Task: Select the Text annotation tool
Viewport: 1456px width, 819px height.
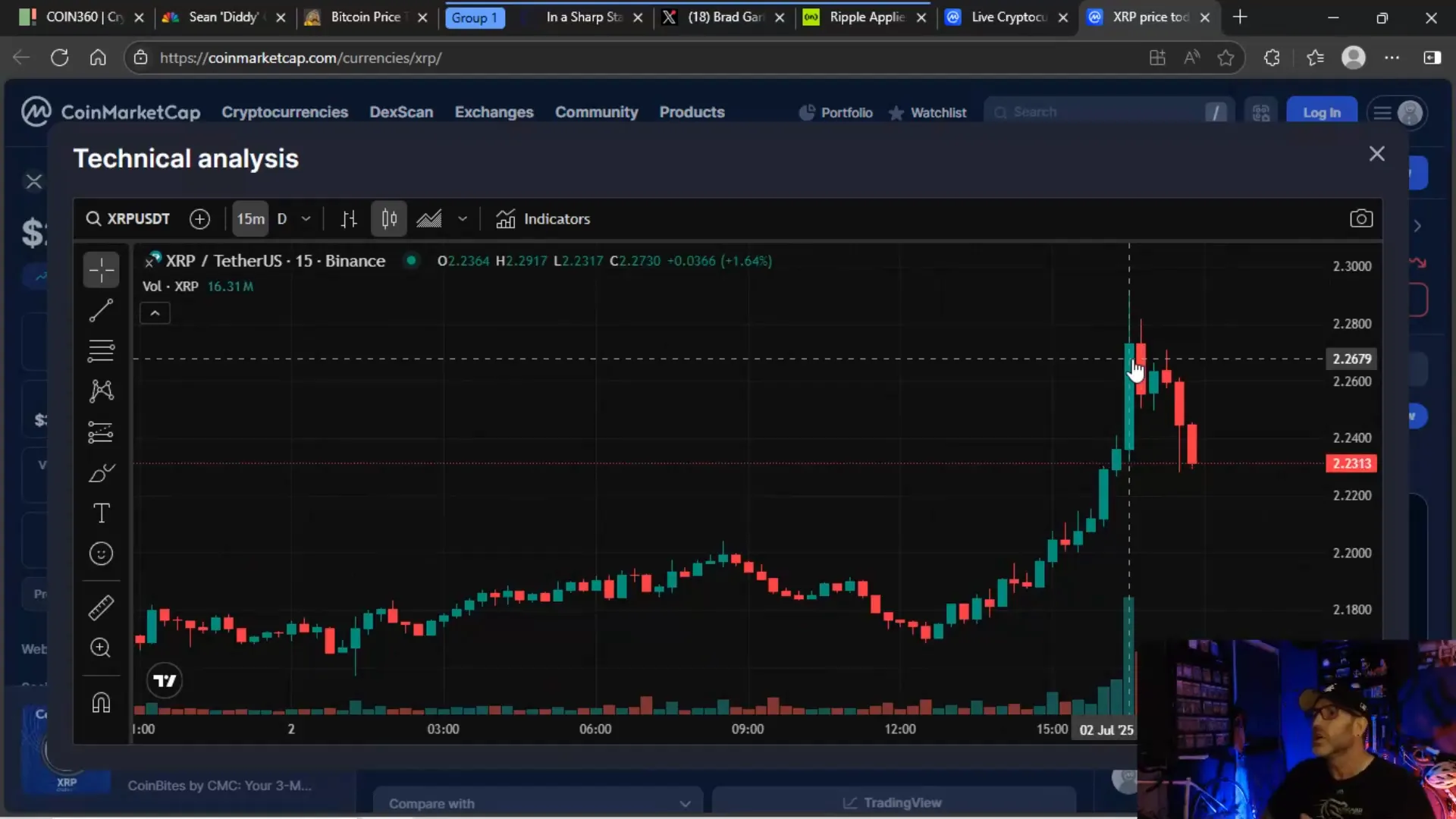Action: (x=101, y=513)
